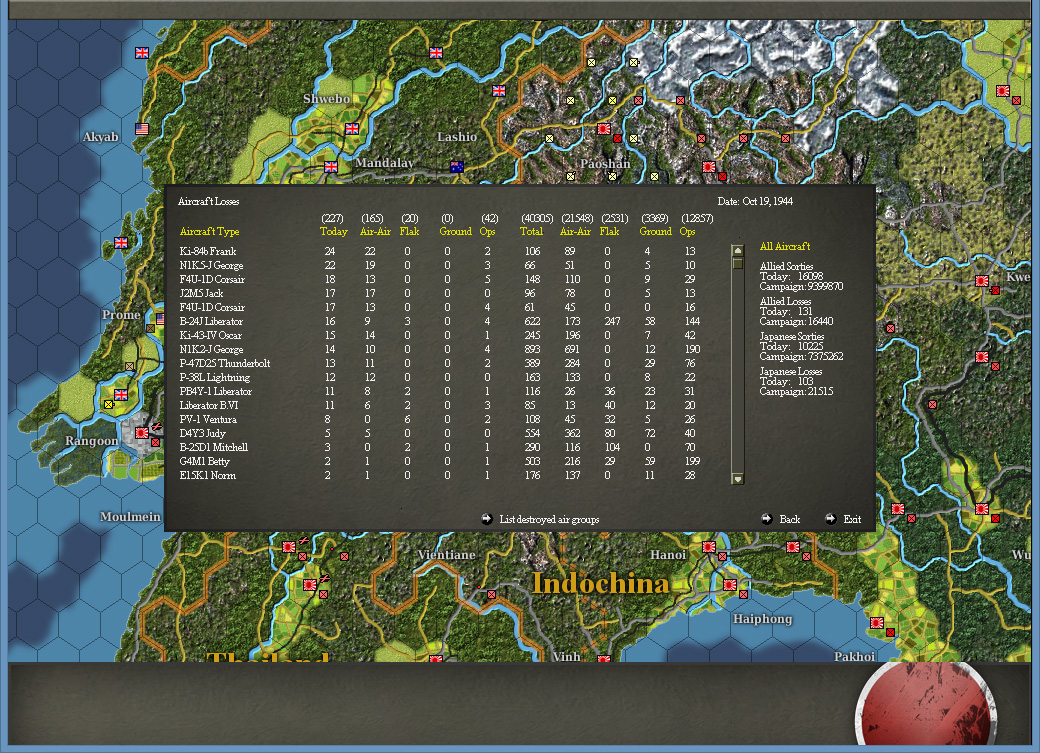The image size is (1040, 753).
Task: Exit the Aircraft Losses screen
Action: click(x=852, y=519)
